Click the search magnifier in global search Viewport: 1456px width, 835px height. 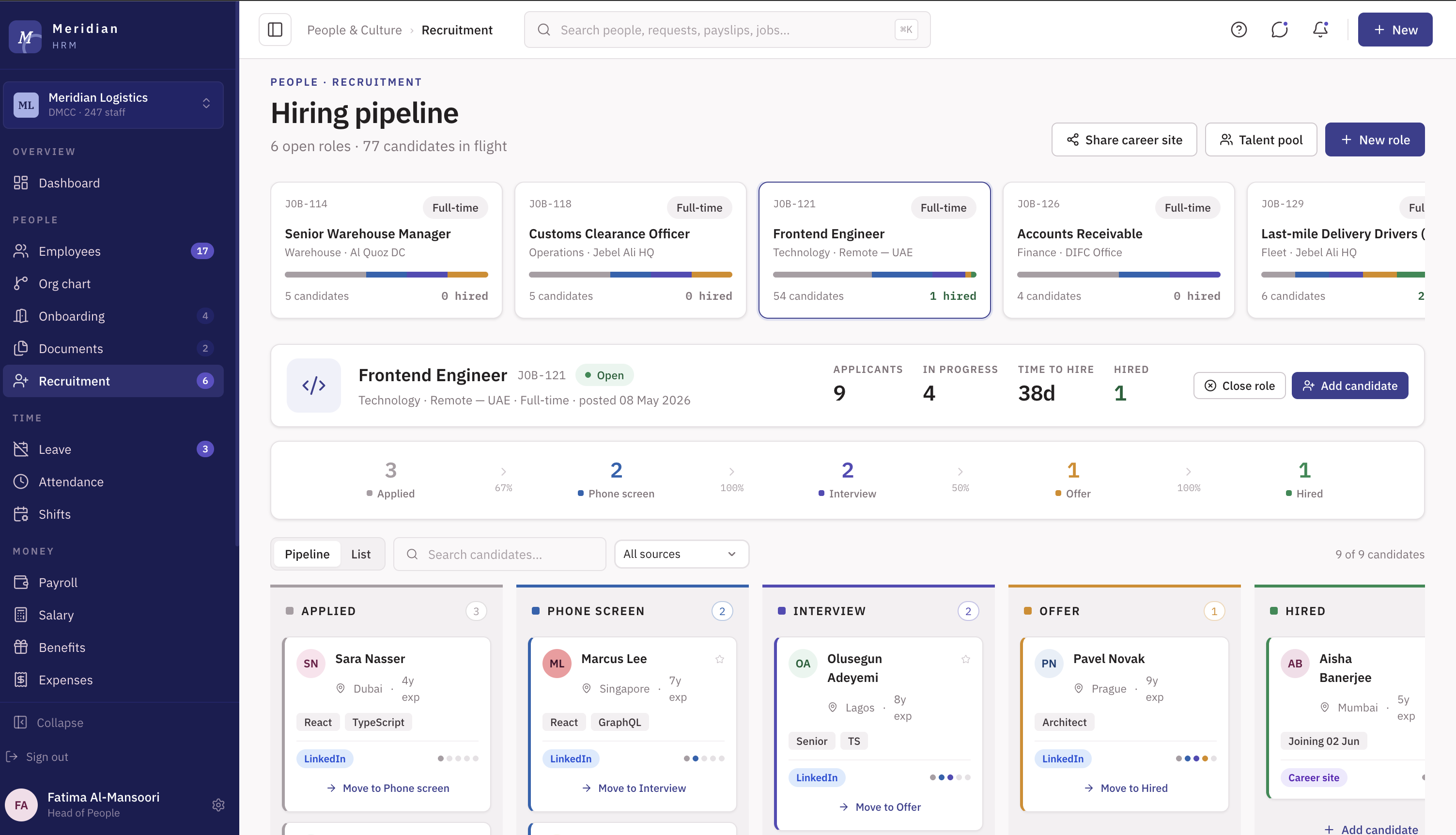543,30
